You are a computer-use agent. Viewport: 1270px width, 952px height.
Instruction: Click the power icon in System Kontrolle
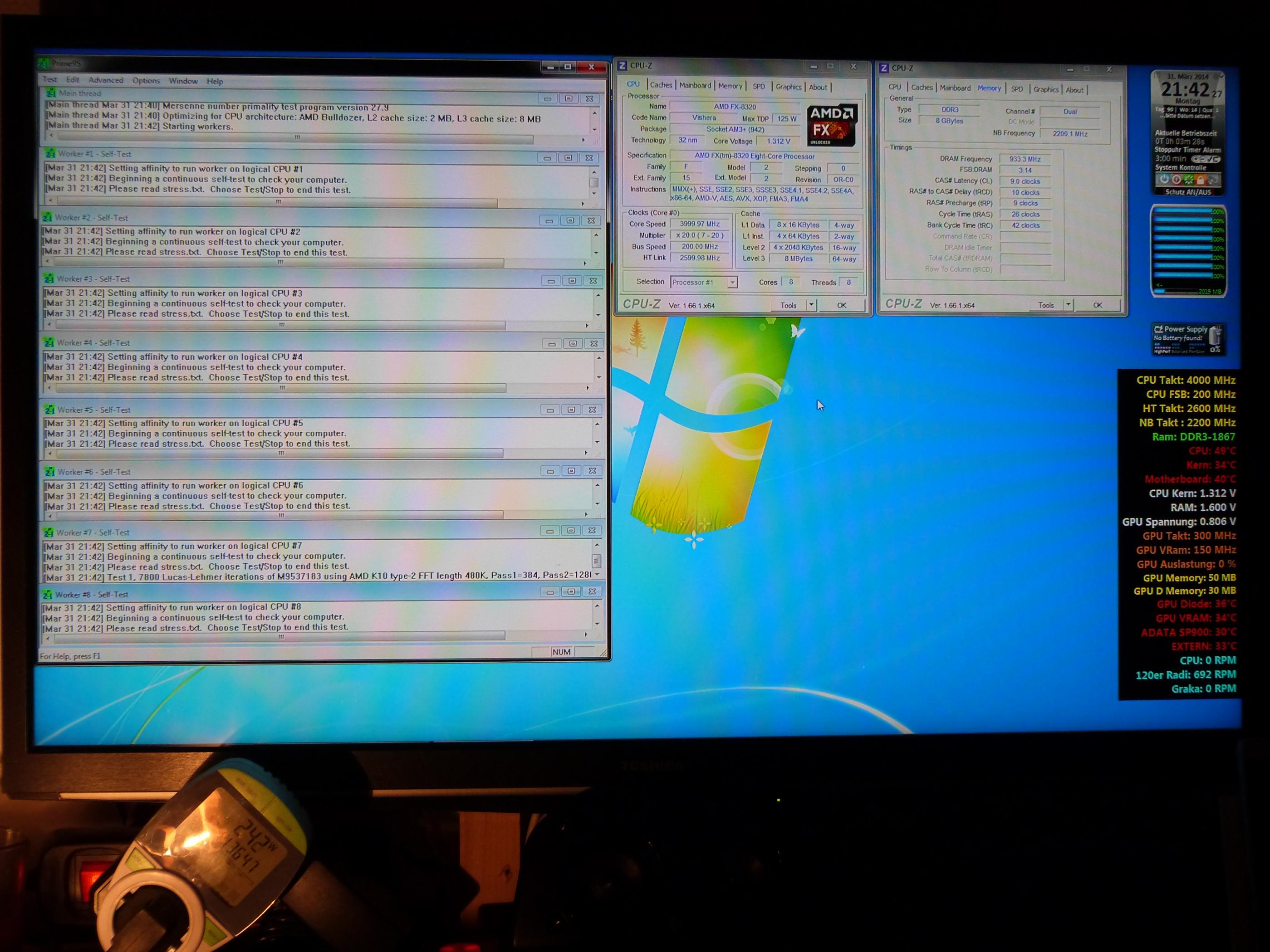point(1165,180)
